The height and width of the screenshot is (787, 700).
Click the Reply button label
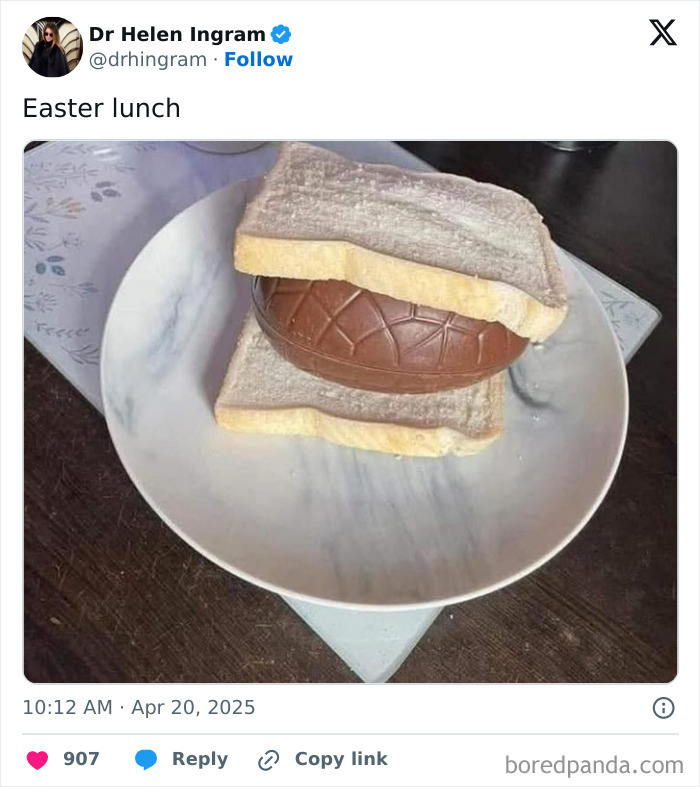pyautogui.click(x=200, y=759)
